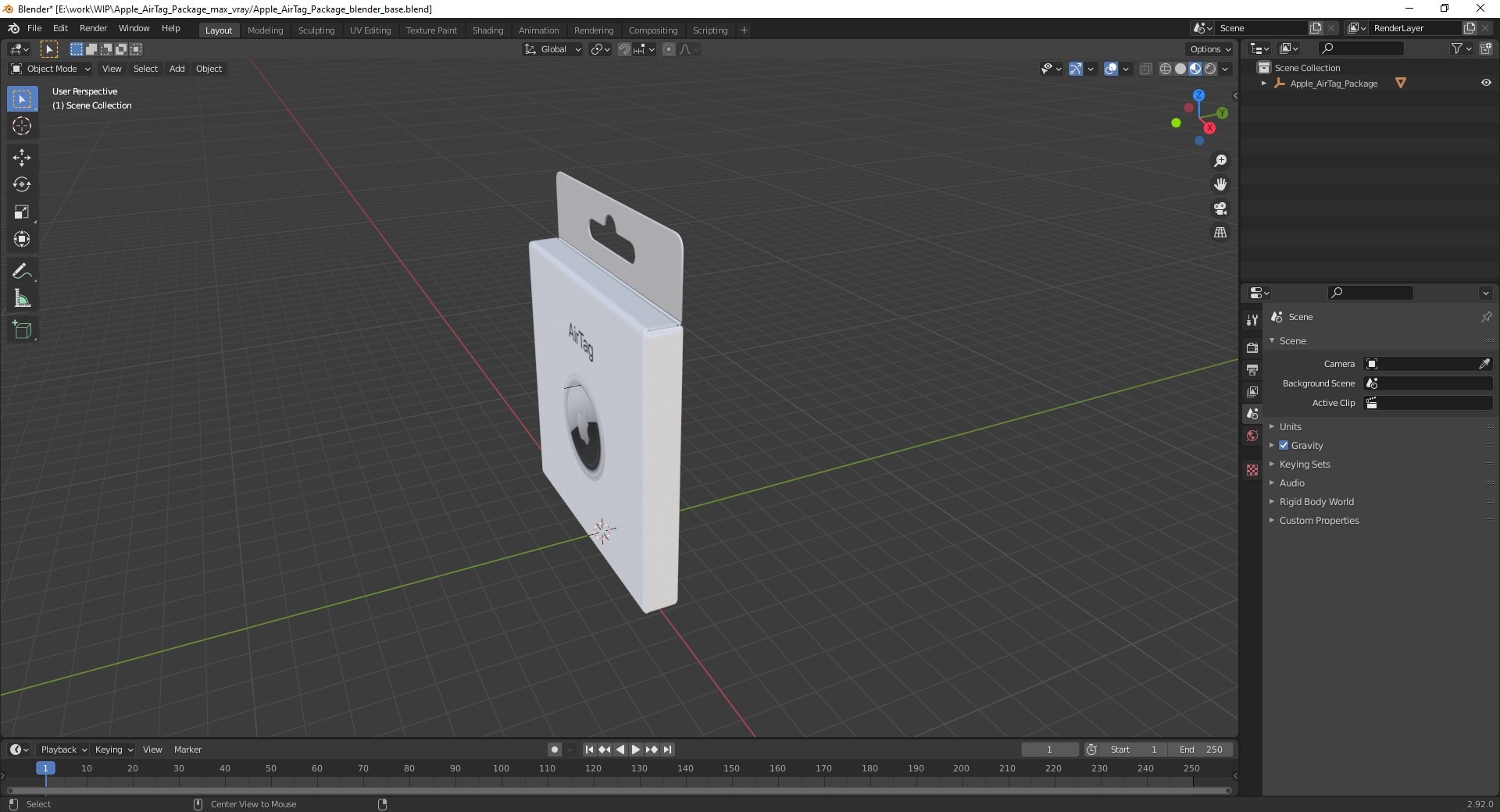Toggle snapping magnet in header
This screenshot has height=812, width=1500.
point(623,49)
